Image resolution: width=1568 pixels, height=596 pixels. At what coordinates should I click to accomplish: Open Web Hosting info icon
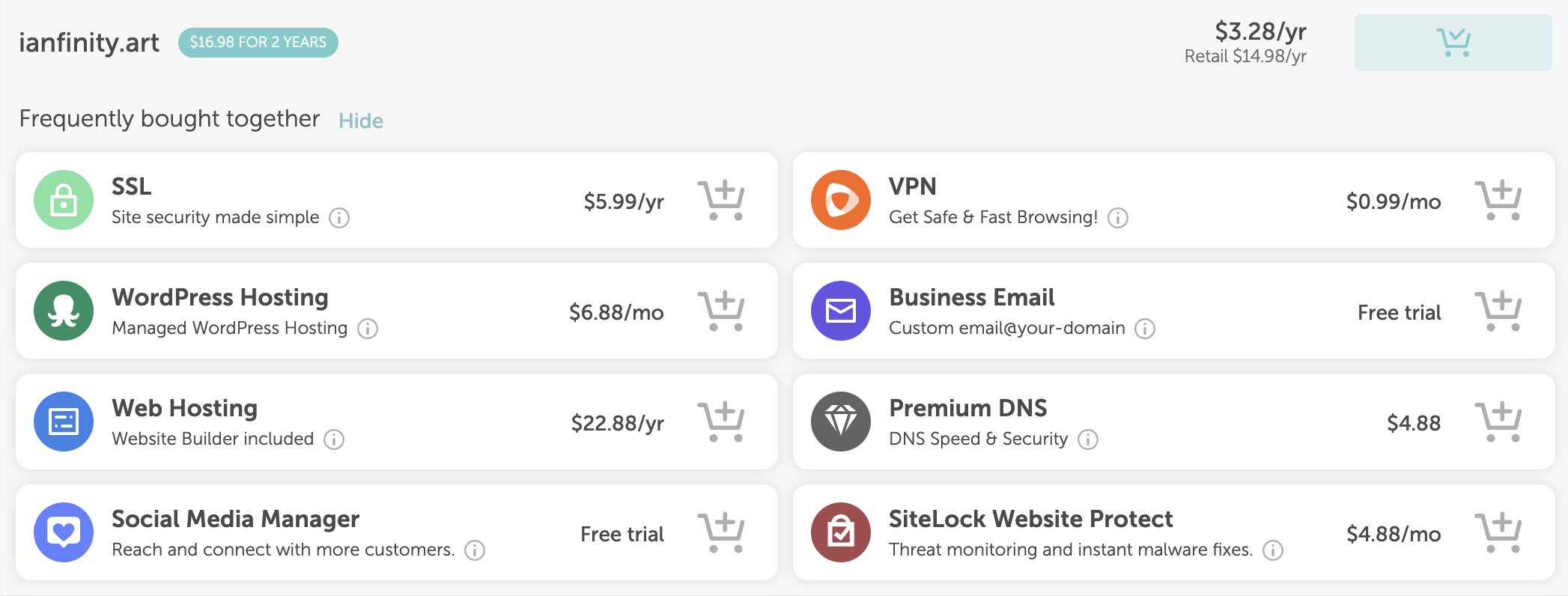(334, 440)
